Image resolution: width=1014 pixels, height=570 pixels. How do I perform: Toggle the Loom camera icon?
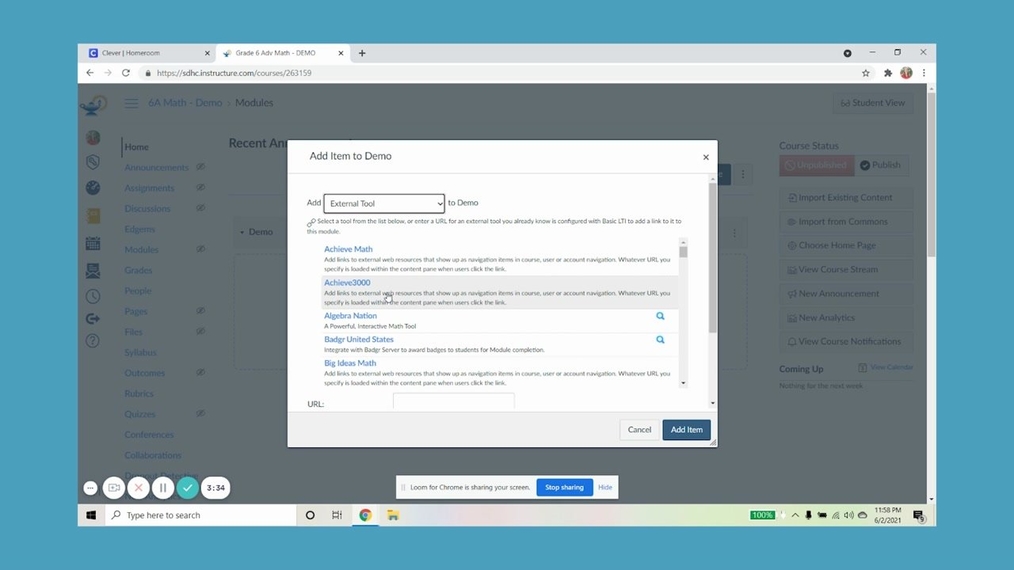click(x=114, y=488)
